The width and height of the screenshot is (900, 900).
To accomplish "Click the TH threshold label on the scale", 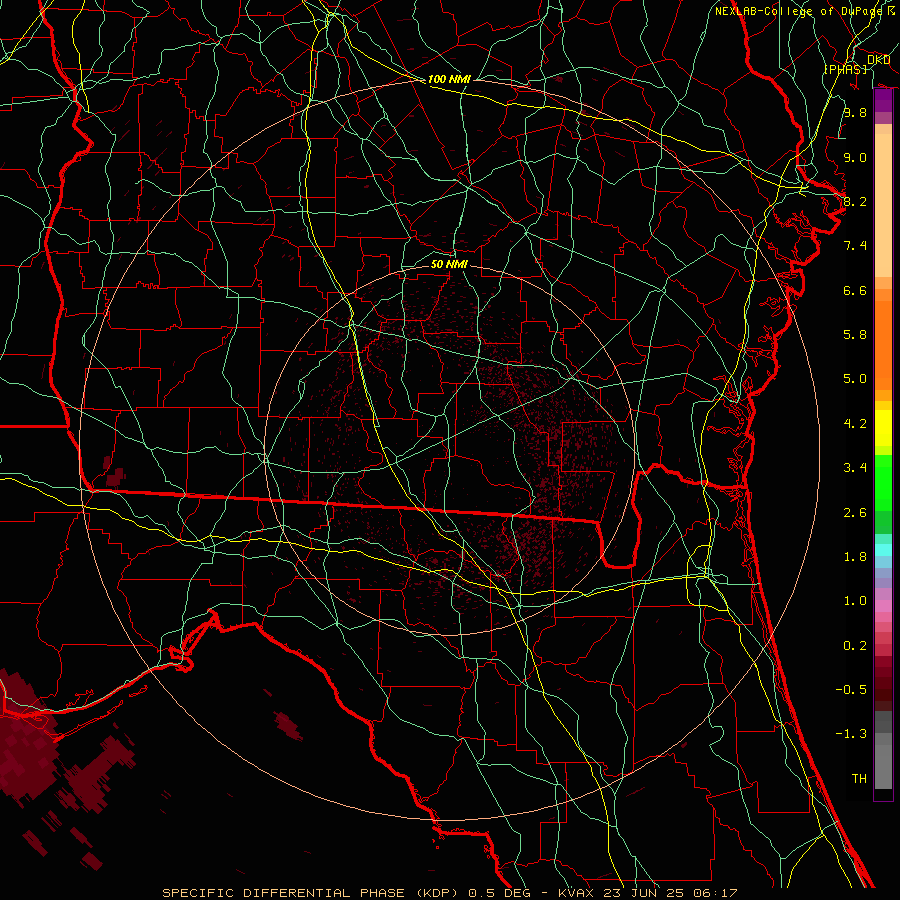I will point(859,779).
